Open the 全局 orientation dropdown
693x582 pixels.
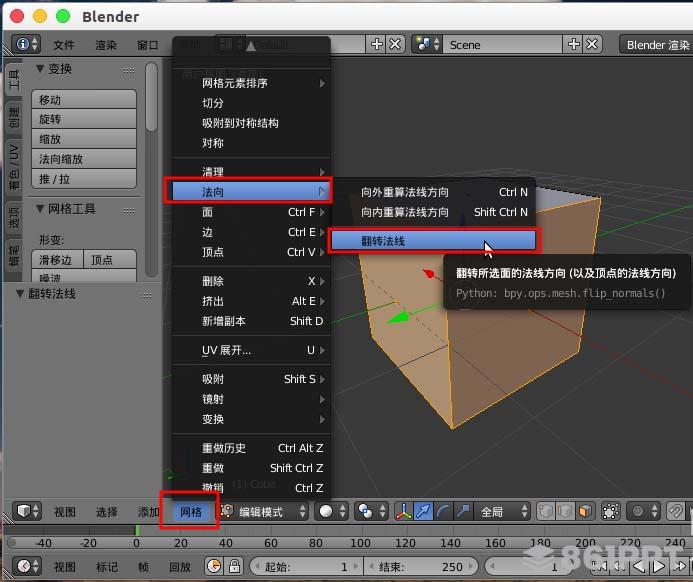(x=502, y=512)
